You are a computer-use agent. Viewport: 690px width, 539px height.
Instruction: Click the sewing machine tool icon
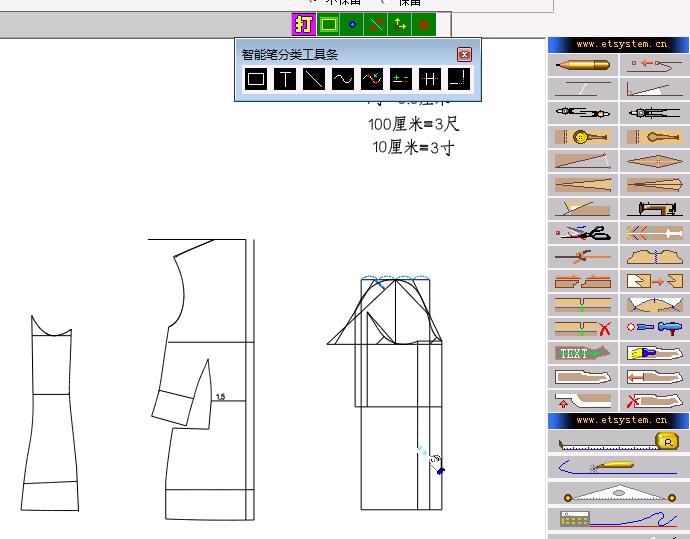pos(654,208)
